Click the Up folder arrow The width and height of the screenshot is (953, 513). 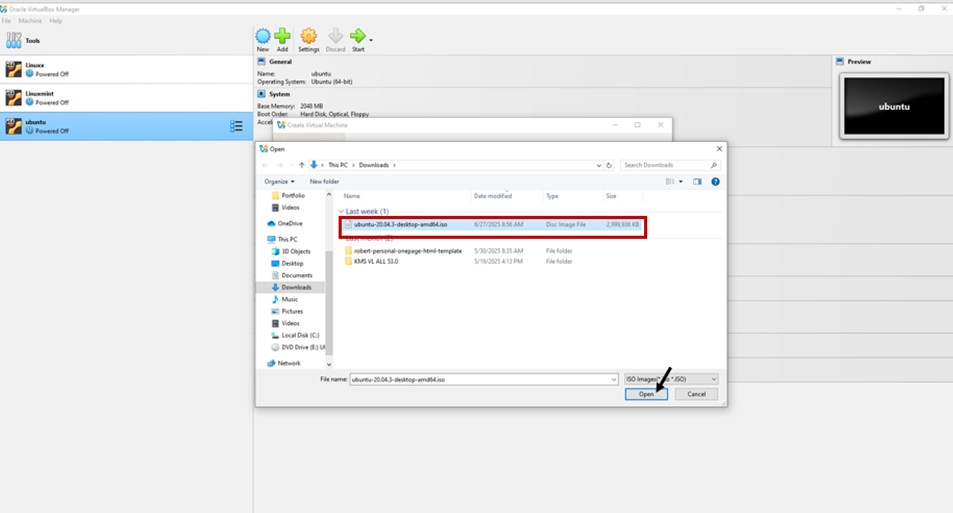[x=301, y=165]
